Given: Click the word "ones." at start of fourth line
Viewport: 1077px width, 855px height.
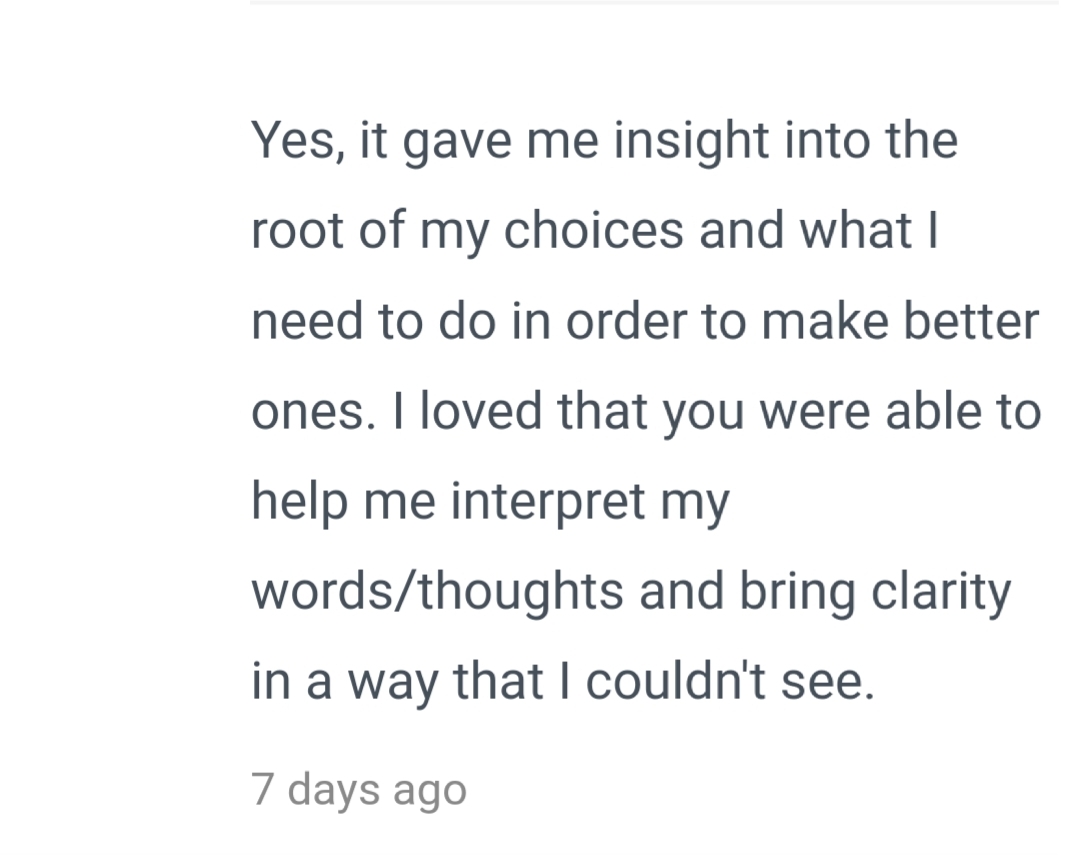Looking at the screenshot, I should coord(314,411).
